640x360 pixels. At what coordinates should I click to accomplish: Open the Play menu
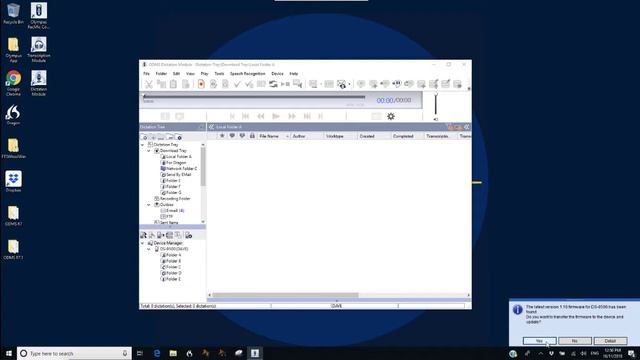(x=204, y=74)
